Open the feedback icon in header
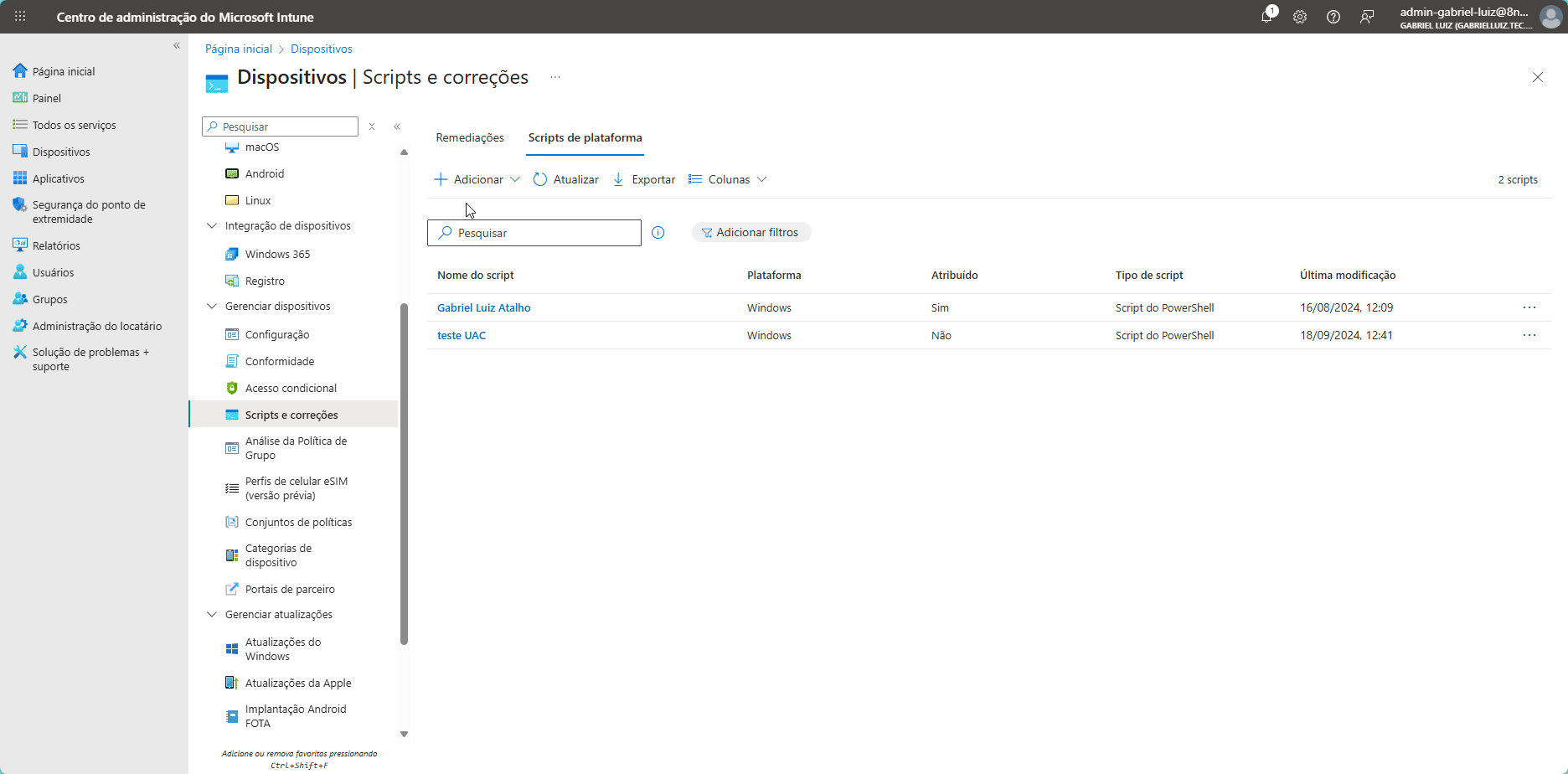Viewport: 1568px width, 774px height. (1367, 17)
